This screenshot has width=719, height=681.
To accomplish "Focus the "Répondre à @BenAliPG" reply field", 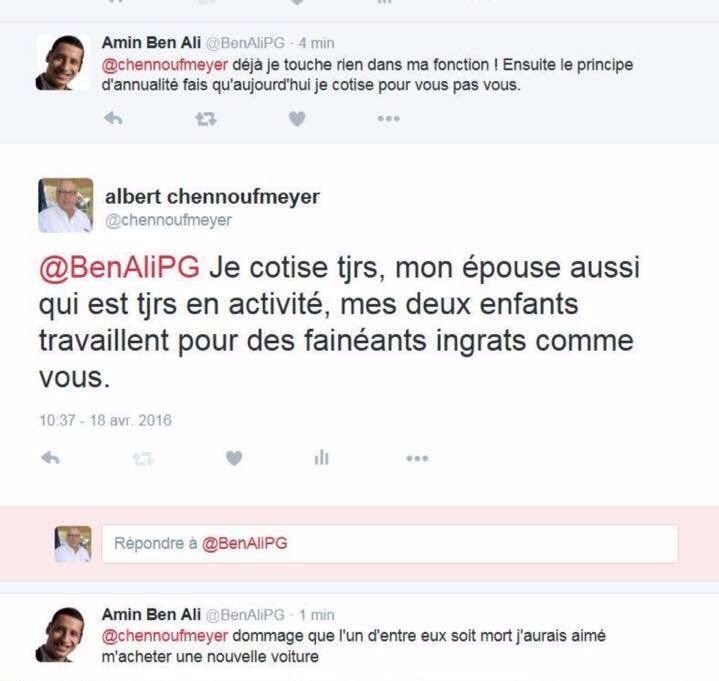I will pos(390,543).
